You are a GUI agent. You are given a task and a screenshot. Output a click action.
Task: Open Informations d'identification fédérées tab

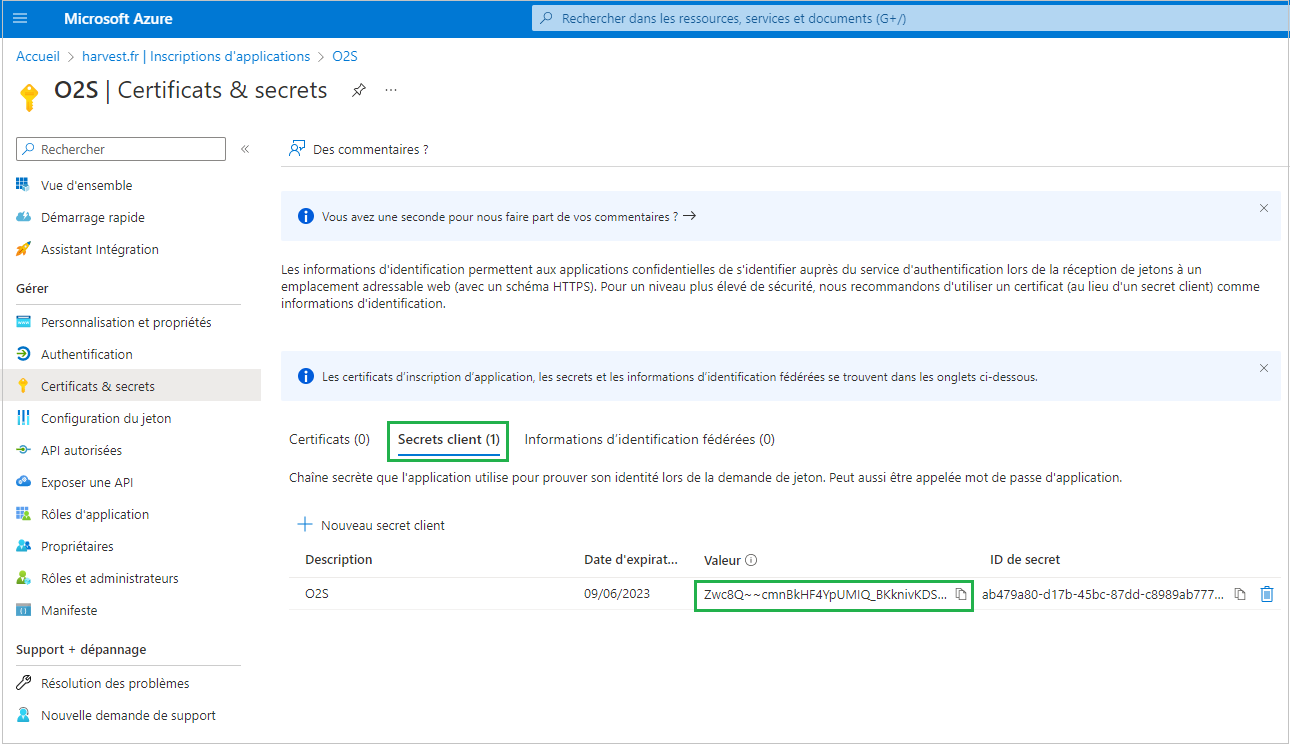click(x=649, y=439)
